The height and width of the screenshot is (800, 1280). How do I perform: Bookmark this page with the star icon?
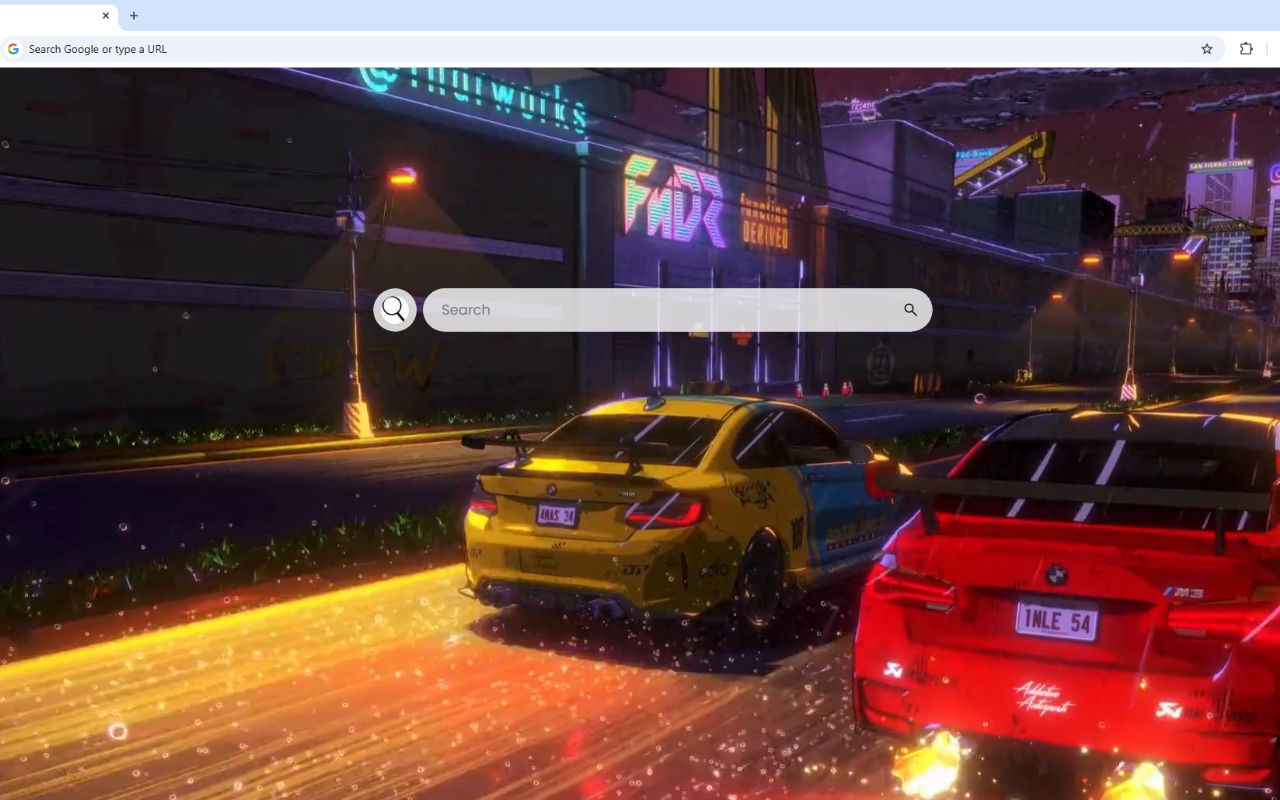coord(1207,49)
